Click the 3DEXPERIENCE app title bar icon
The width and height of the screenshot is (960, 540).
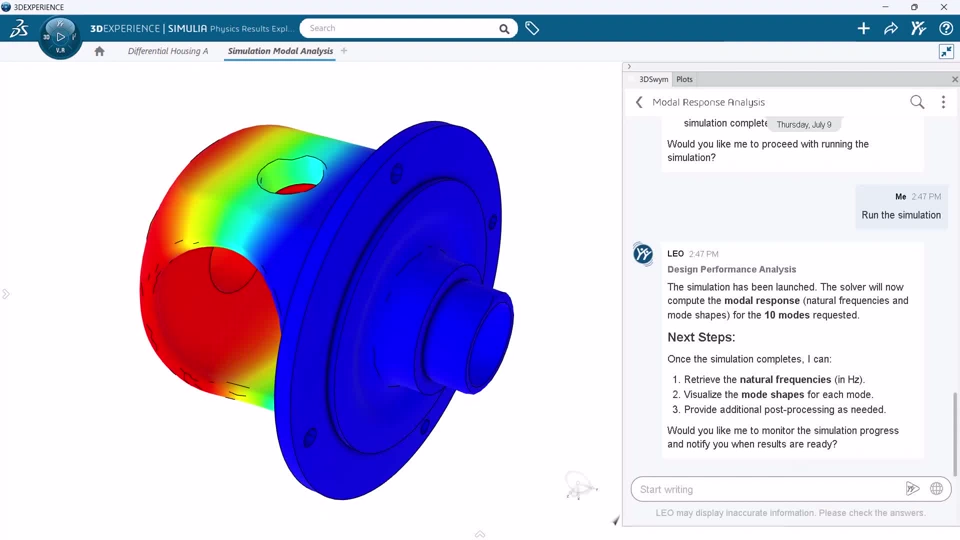click(x=6, y=7)
